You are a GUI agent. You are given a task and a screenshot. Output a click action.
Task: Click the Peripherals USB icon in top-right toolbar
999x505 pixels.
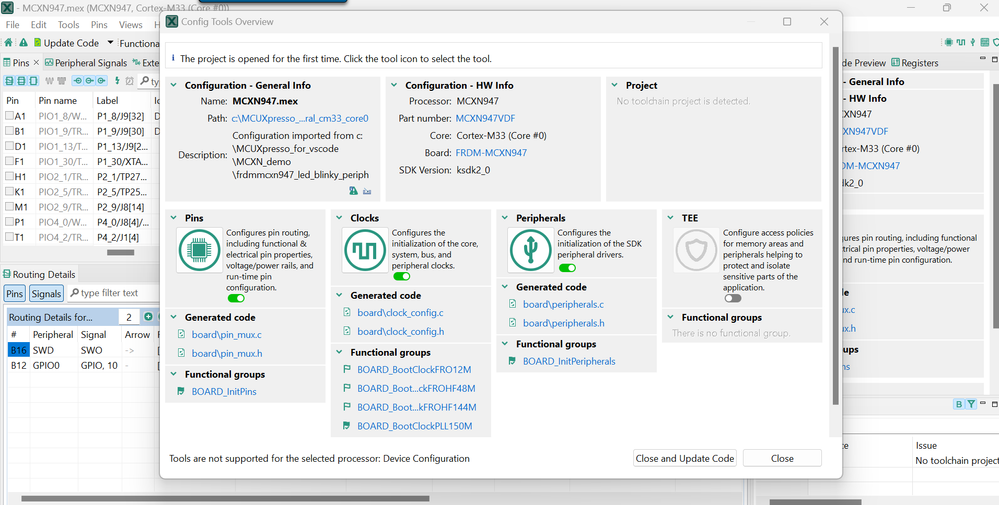973,43
